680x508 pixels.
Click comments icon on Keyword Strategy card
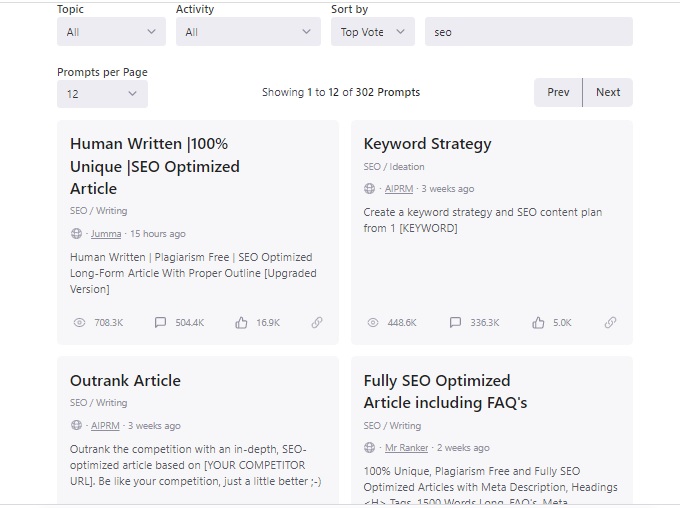(456, 323)
